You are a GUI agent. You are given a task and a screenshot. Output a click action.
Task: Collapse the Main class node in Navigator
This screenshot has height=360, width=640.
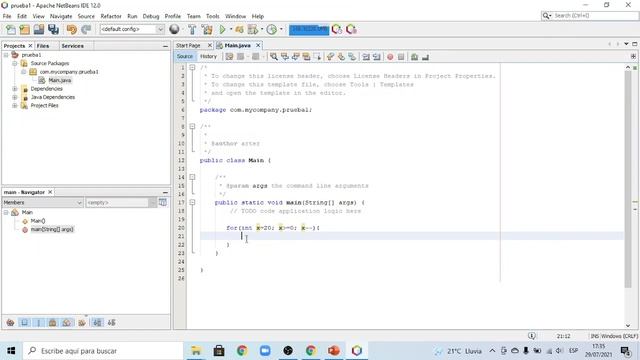[x=6, y=212]
